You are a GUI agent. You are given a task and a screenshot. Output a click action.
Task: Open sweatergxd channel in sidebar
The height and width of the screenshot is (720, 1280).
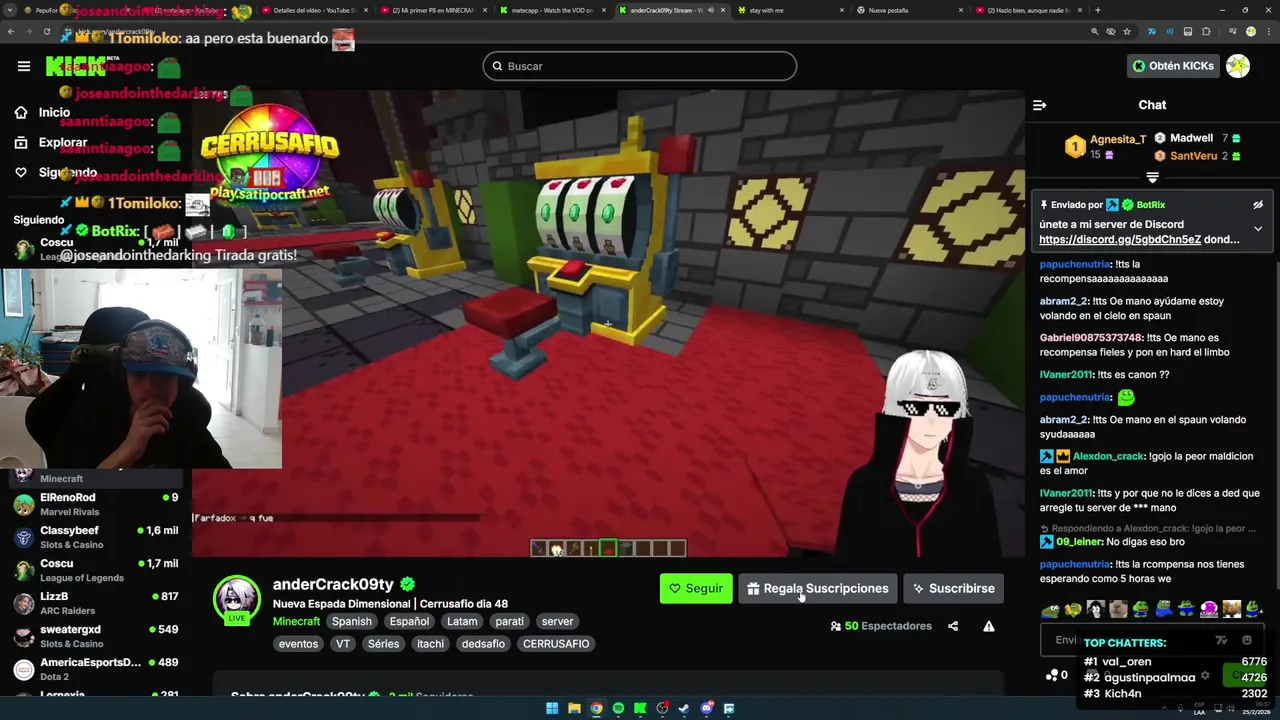coord(96,636)
